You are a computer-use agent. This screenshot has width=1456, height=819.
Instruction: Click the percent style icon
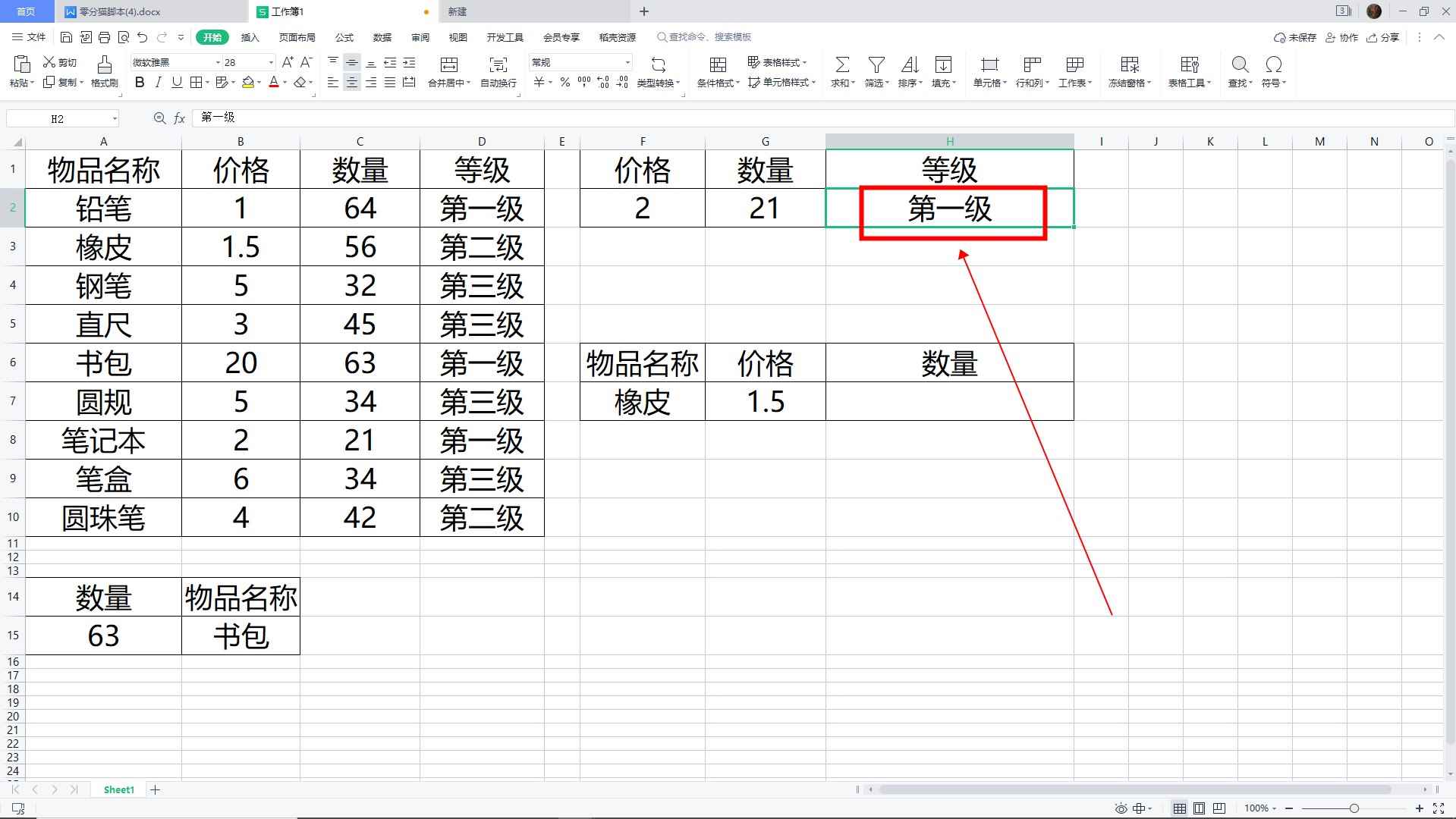564,83
